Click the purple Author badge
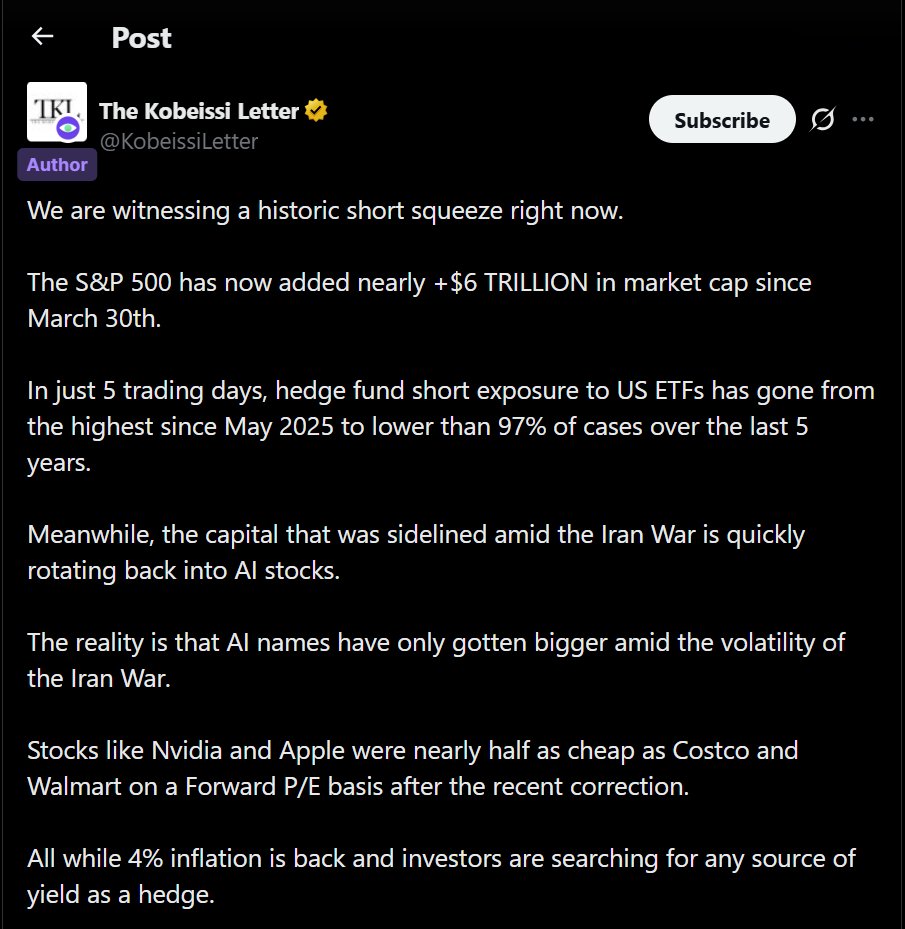The height and width of the screenshot is (929, 905). point(57,165)
